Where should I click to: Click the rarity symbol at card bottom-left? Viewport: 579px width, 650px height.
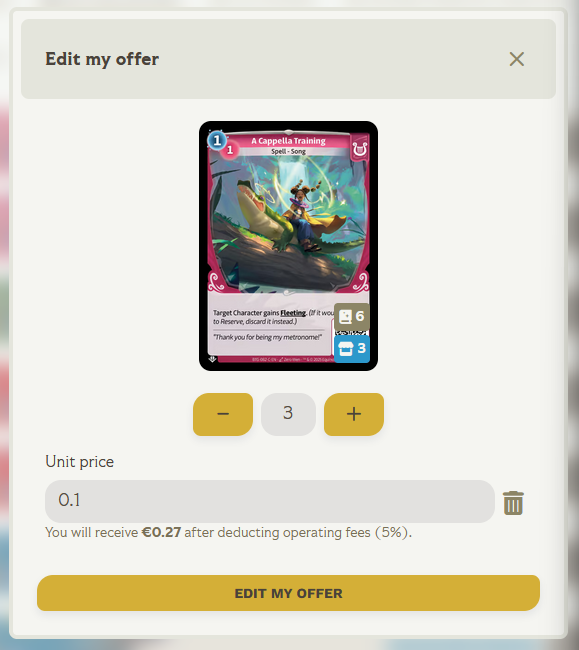coord(212,359)
